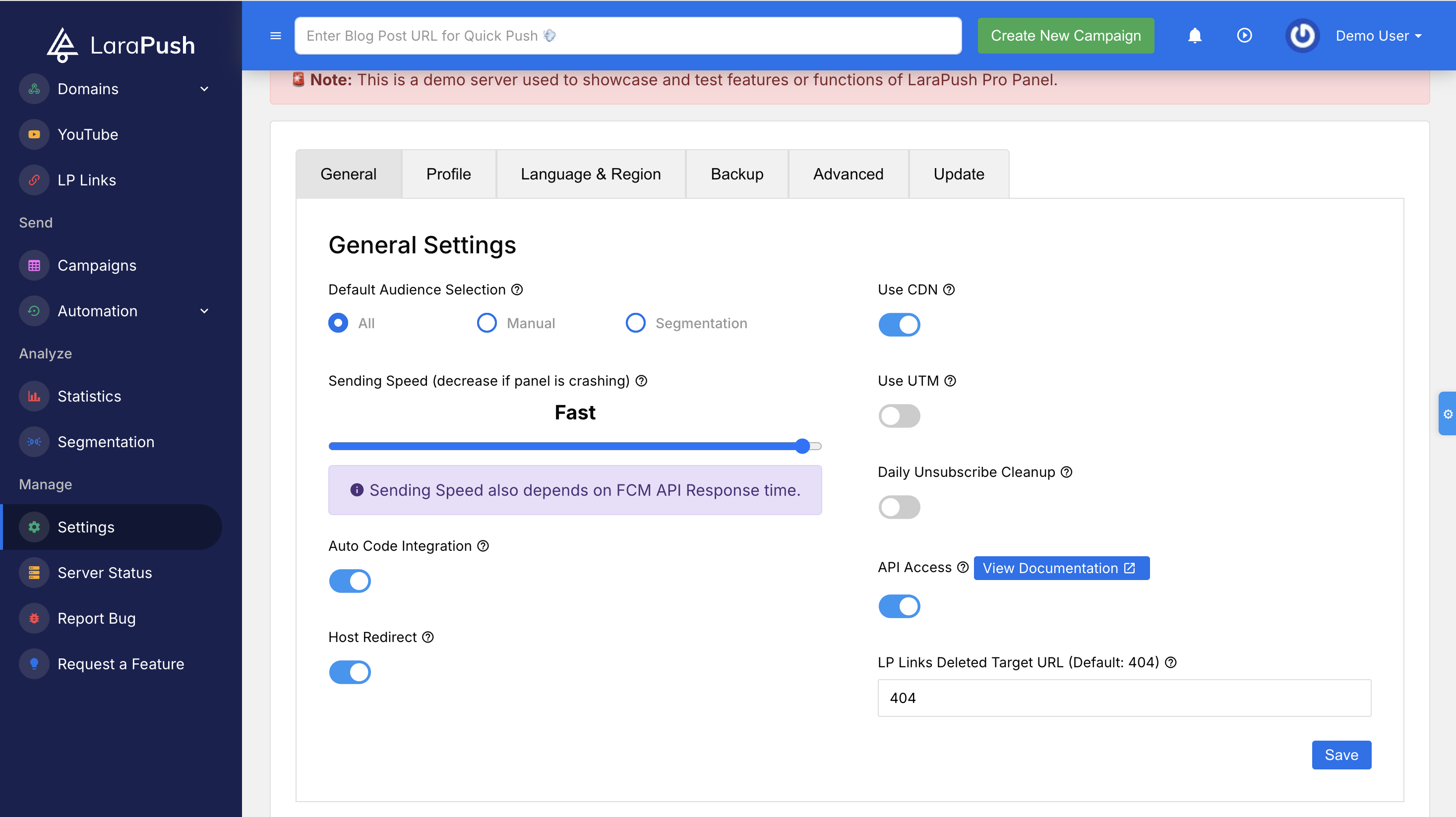
Task: Expand the Automation submenu chevron
Action: coord(205,311)
